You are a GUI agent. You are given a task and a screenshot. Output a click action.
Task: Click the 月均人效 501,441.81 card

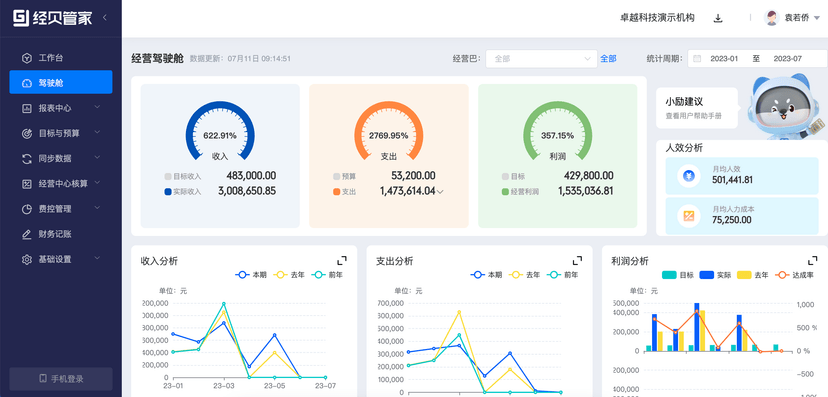click(742, 176)
